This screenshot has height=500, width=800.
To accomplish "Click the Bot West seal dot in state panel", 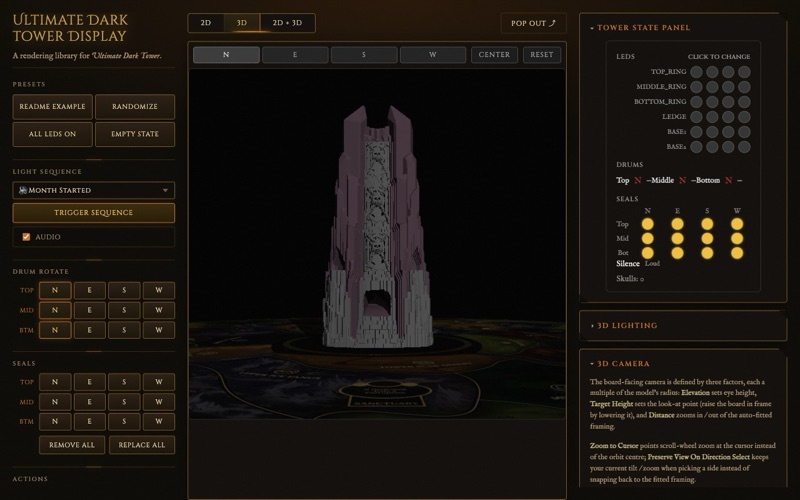I will [x=737, y=253].
